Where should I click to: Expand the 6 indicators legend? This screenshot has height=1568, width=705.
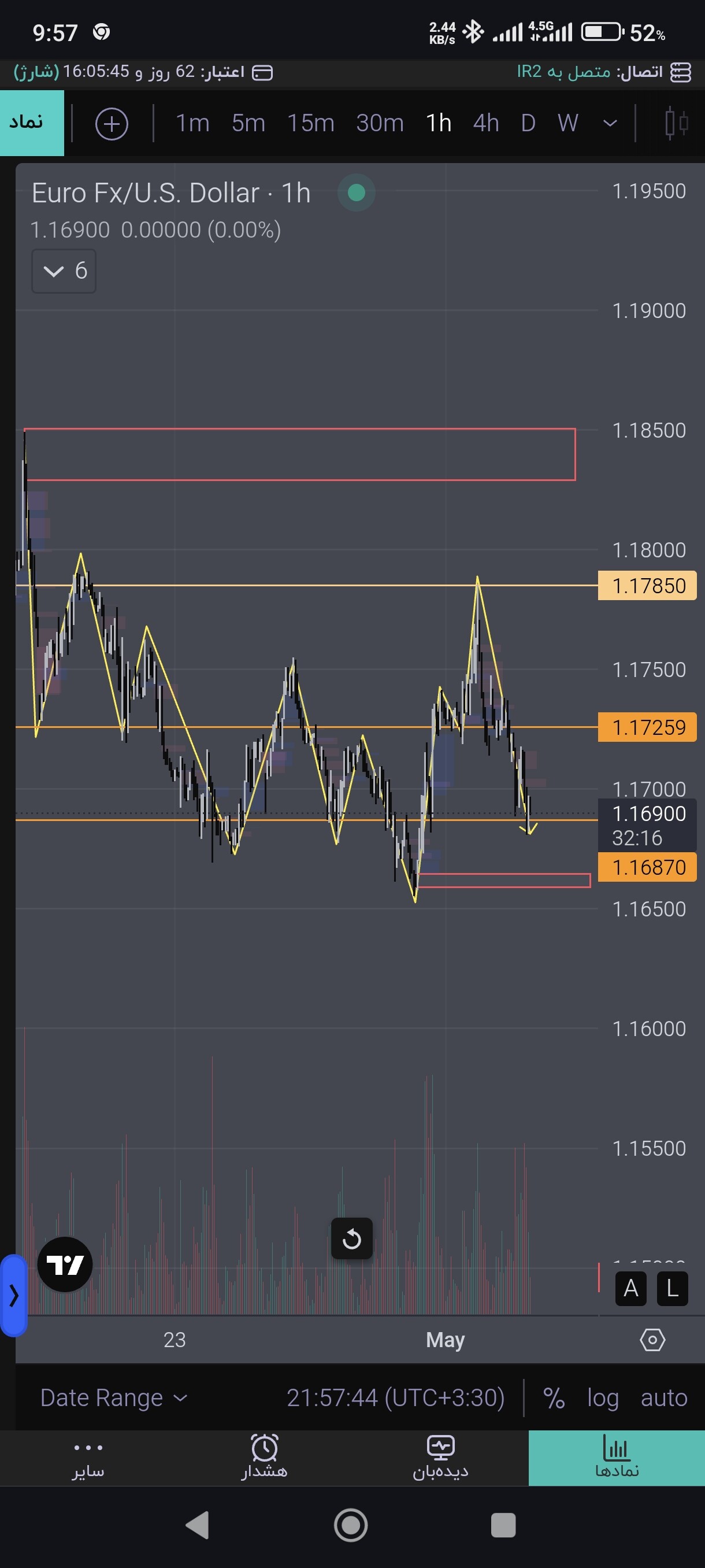64,271
